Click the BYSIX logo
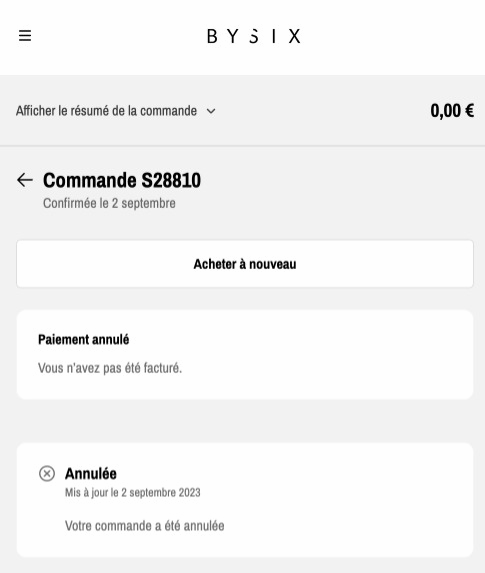Viewport: 485px width, 573px height. [x=254, y=36]
